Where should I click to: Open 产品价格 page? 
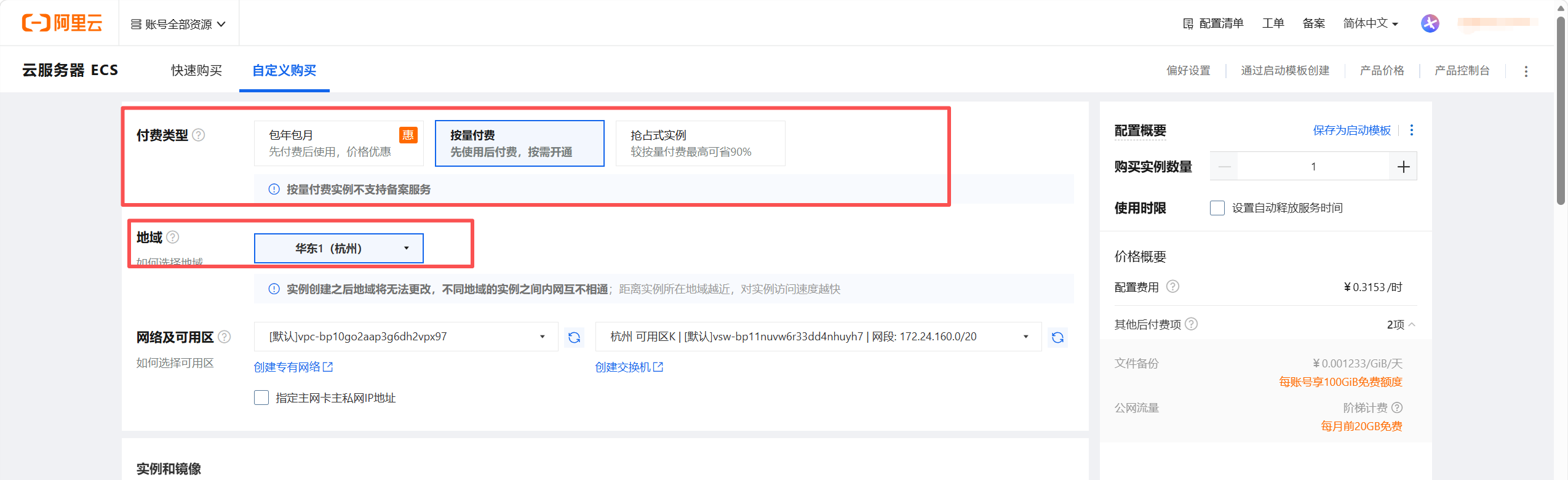tap(1382, 70)
